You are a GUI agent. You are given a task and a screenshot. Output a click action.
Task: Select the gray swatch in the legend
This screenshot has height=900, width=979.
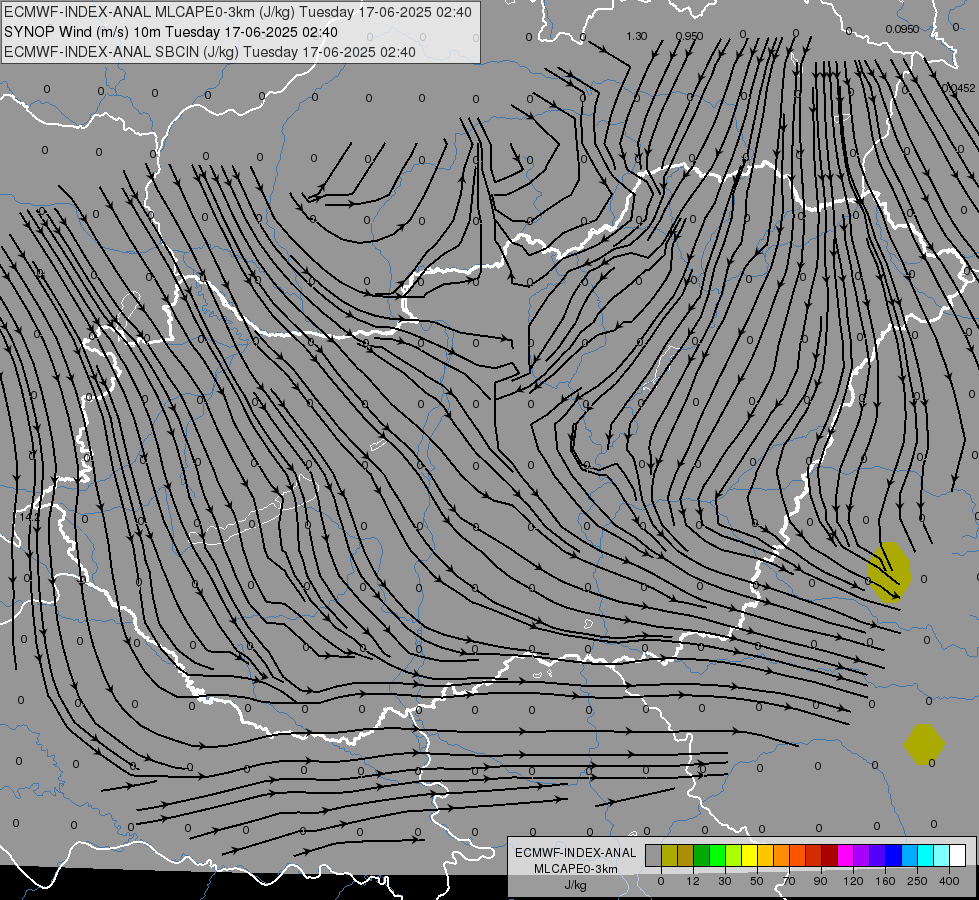(654, 855)
